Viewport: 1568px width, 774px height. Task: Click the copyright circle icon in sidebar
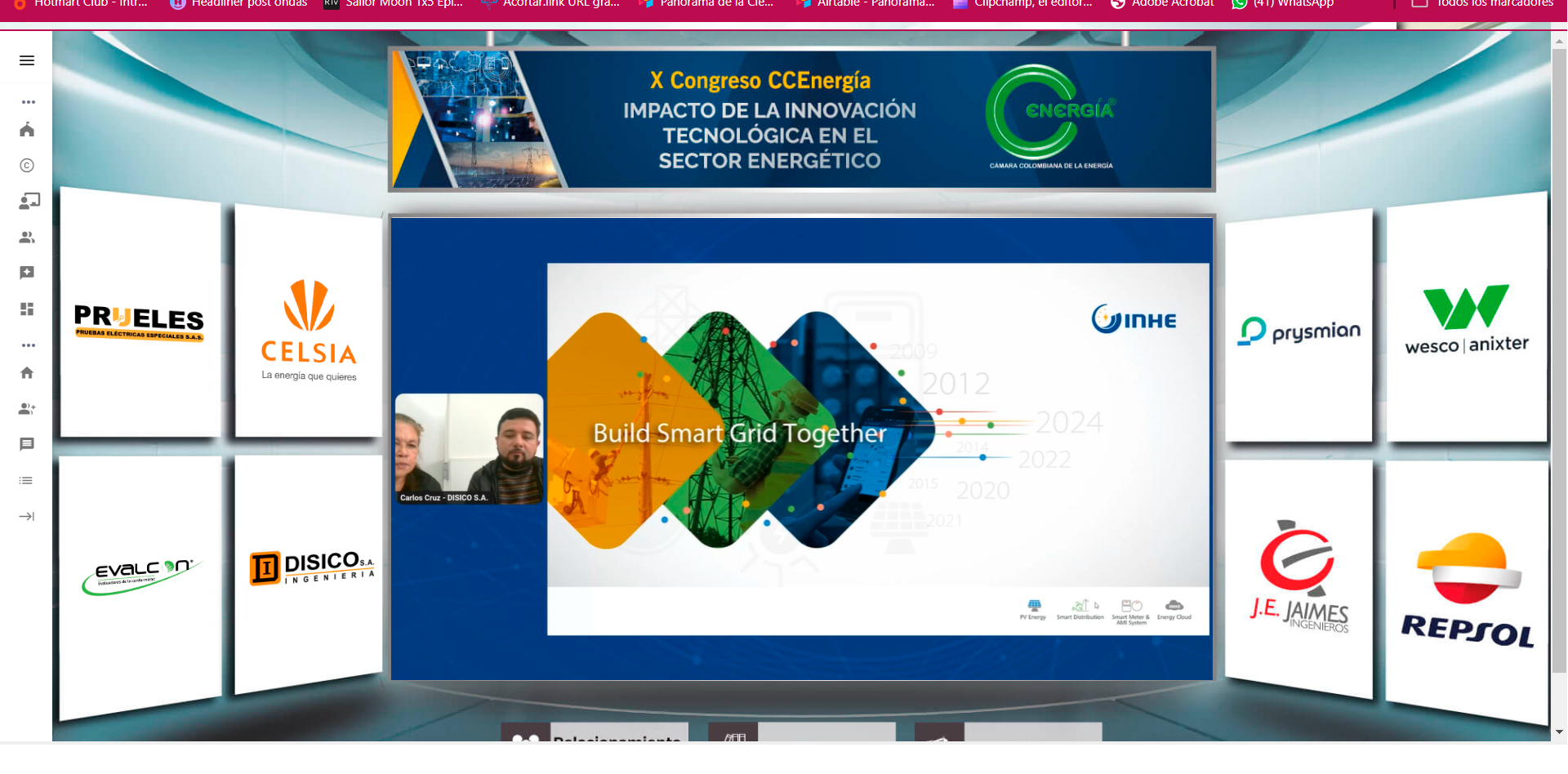(27, 166)
